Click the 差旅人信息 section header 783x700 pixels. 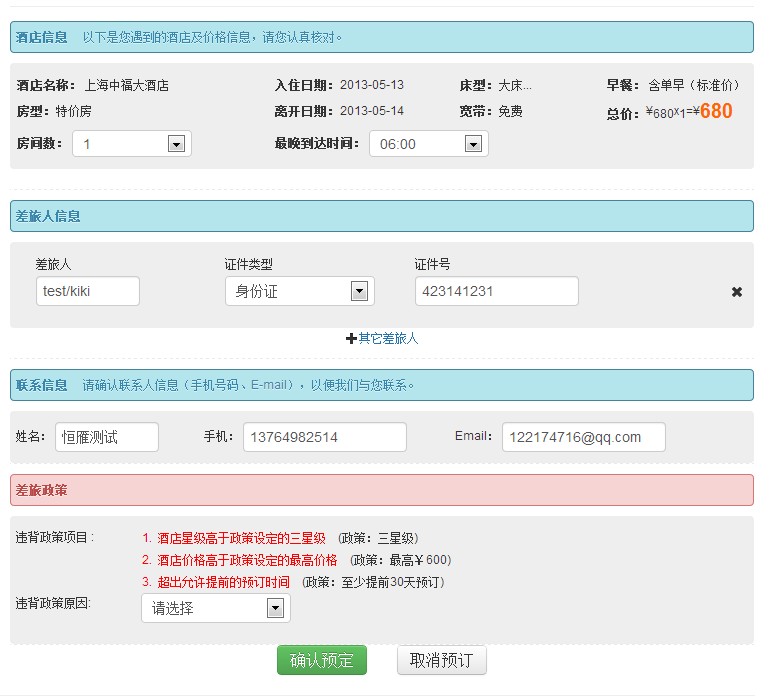[x=48, y=216]
